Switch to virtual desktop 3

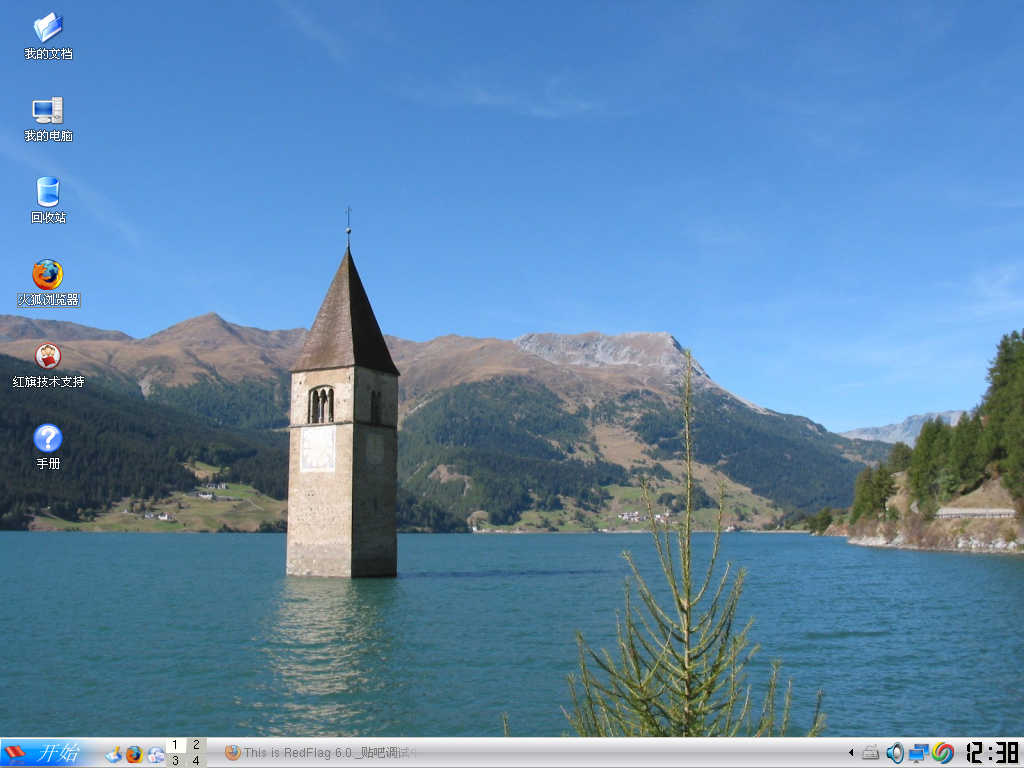pos(175,761)
